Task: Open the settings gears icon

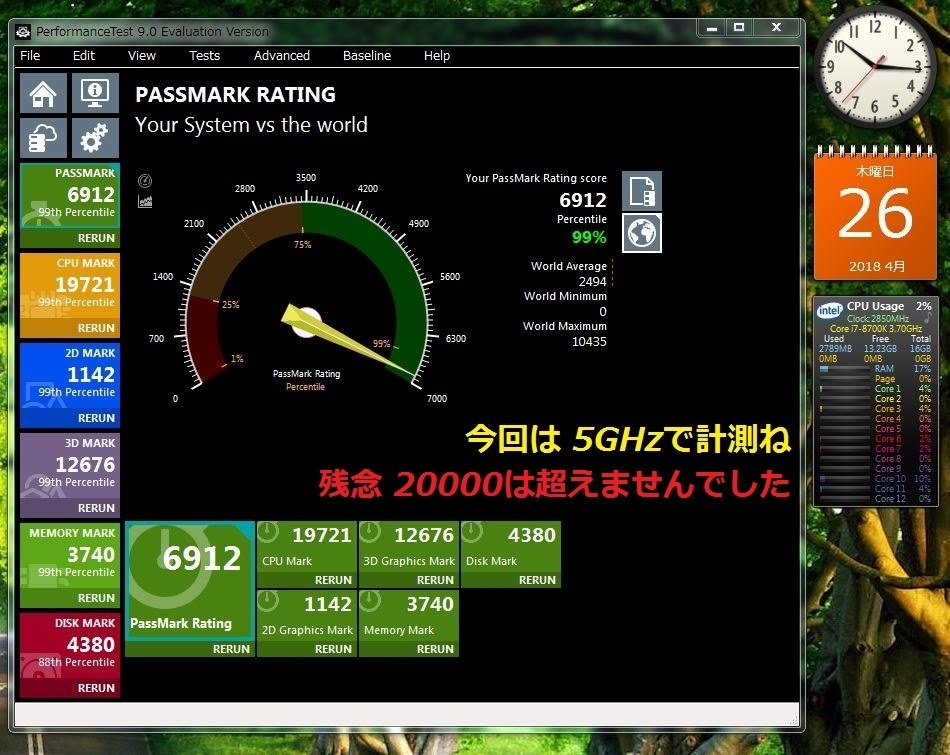Action: [x=95, y=138]
